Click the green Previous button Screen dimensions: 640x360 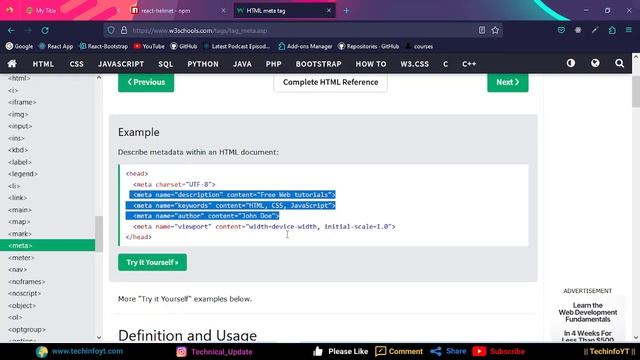coord(146,82)
